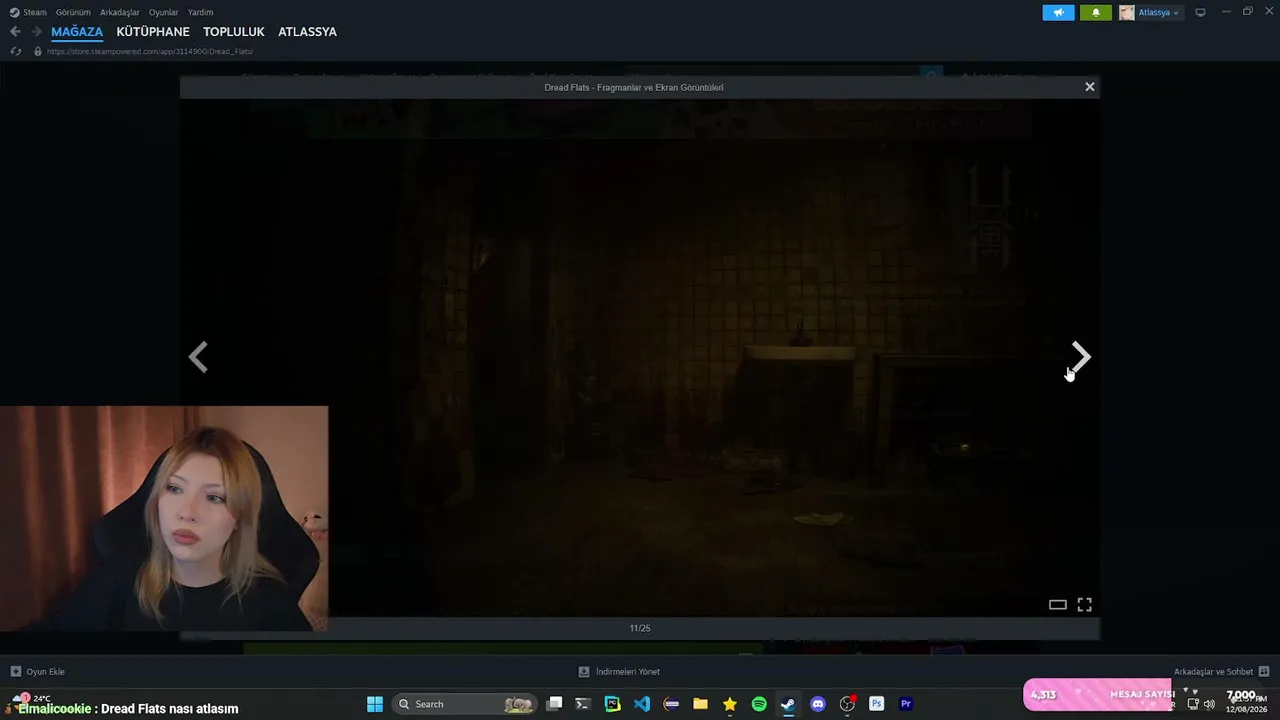The width and height of the screenshot is (1280, 720).
Task: Launch PyCharm from the taskbar
Action: [613, 704]
